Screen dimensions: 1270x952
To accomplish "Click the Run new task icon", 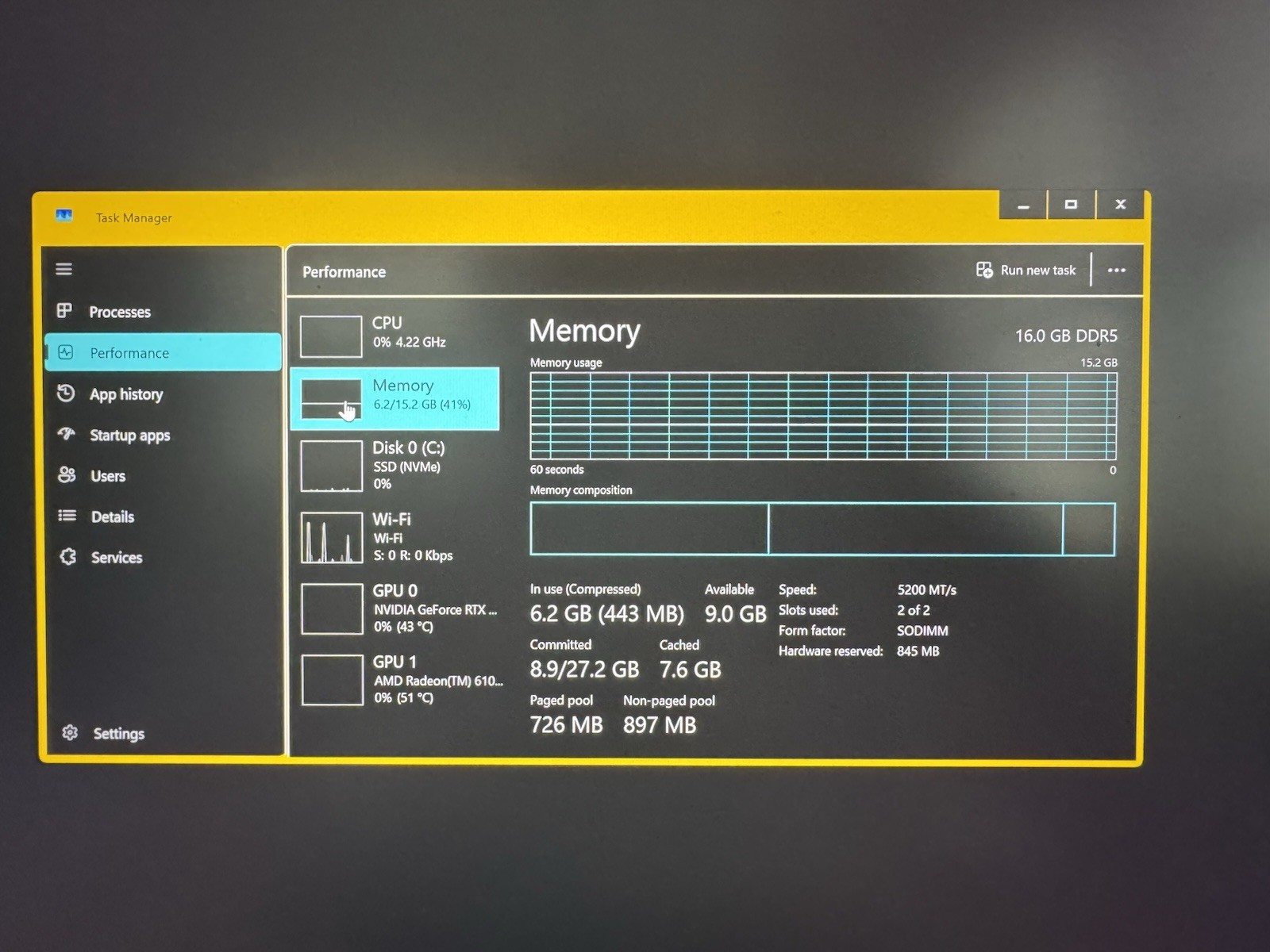I will (984, 270).
